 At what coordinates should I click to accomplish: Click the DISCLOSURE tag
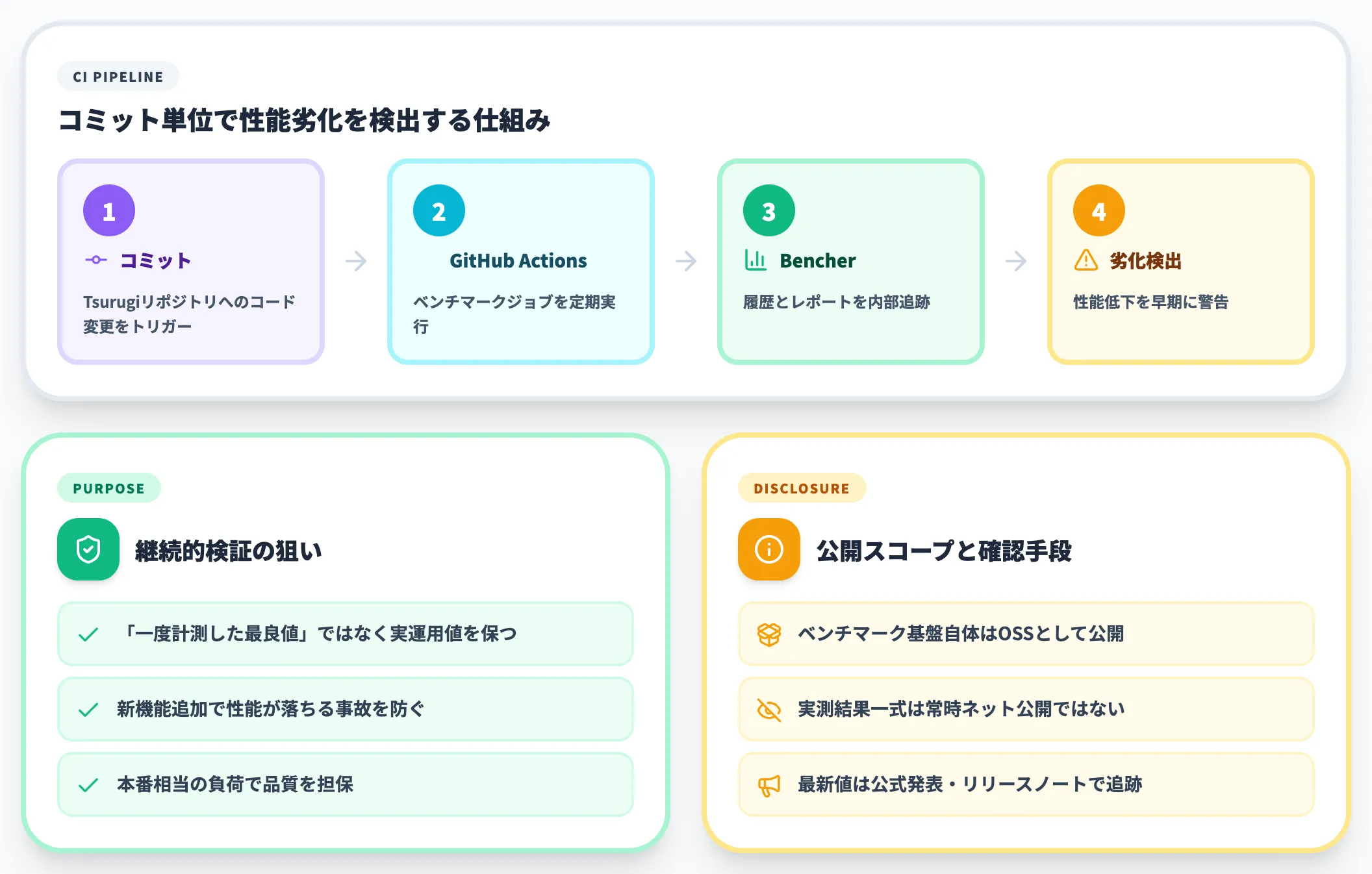(x=802, y=488)
